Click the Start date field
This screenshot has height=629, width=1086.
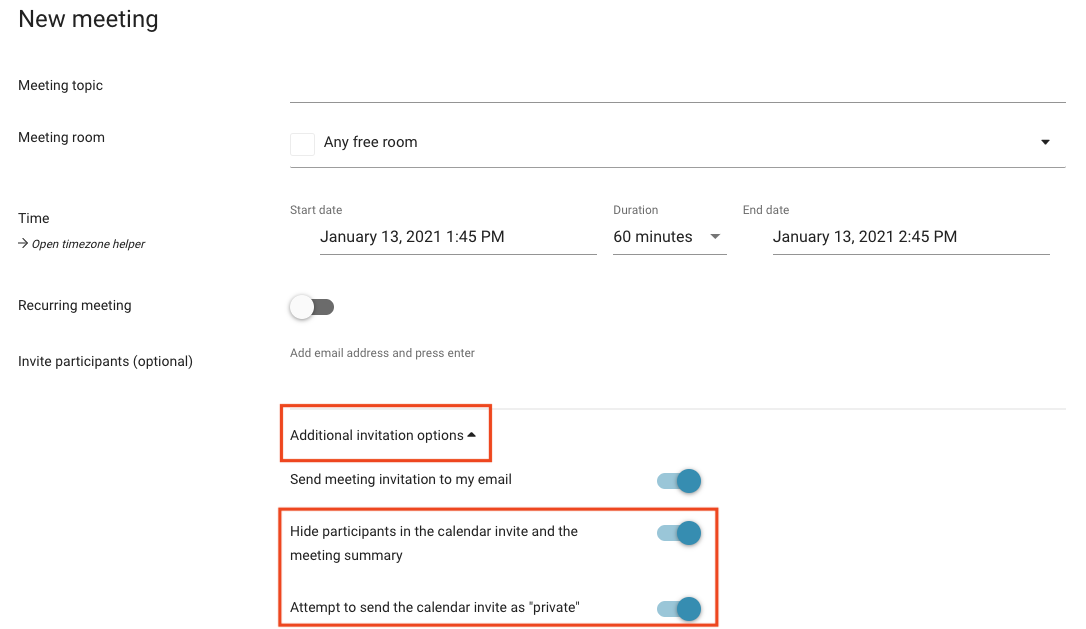coord(458,237)
